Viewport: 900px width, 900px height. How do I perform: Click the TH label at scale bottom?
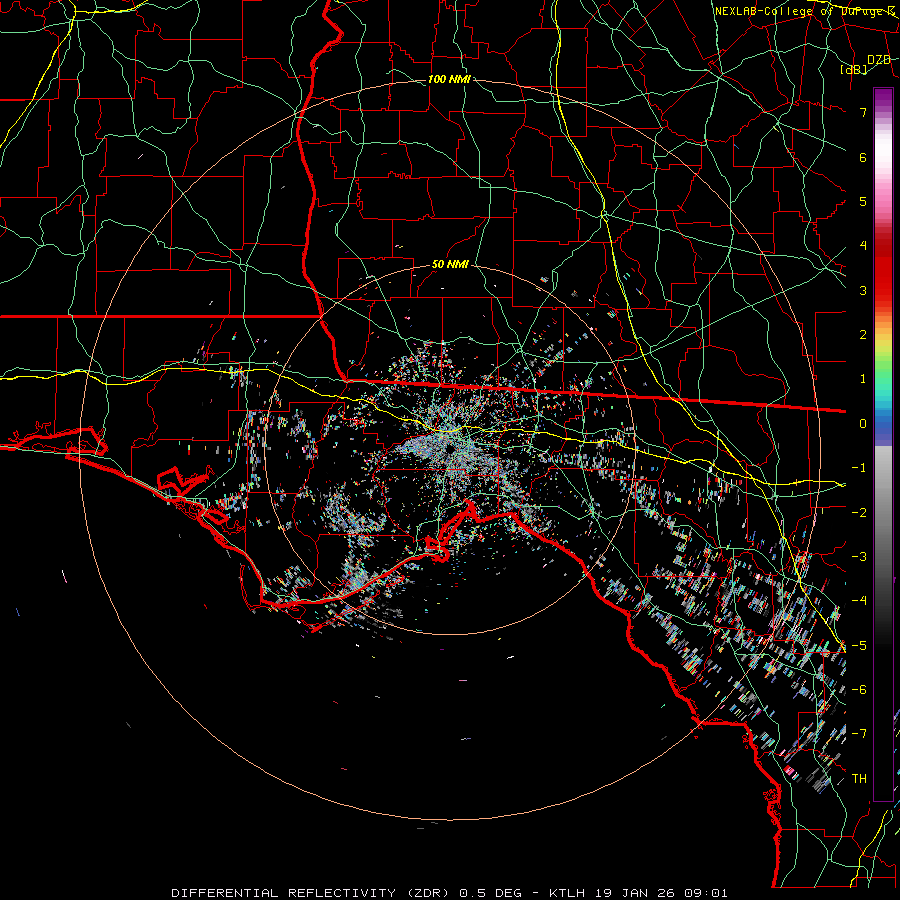tap(859, 778)
